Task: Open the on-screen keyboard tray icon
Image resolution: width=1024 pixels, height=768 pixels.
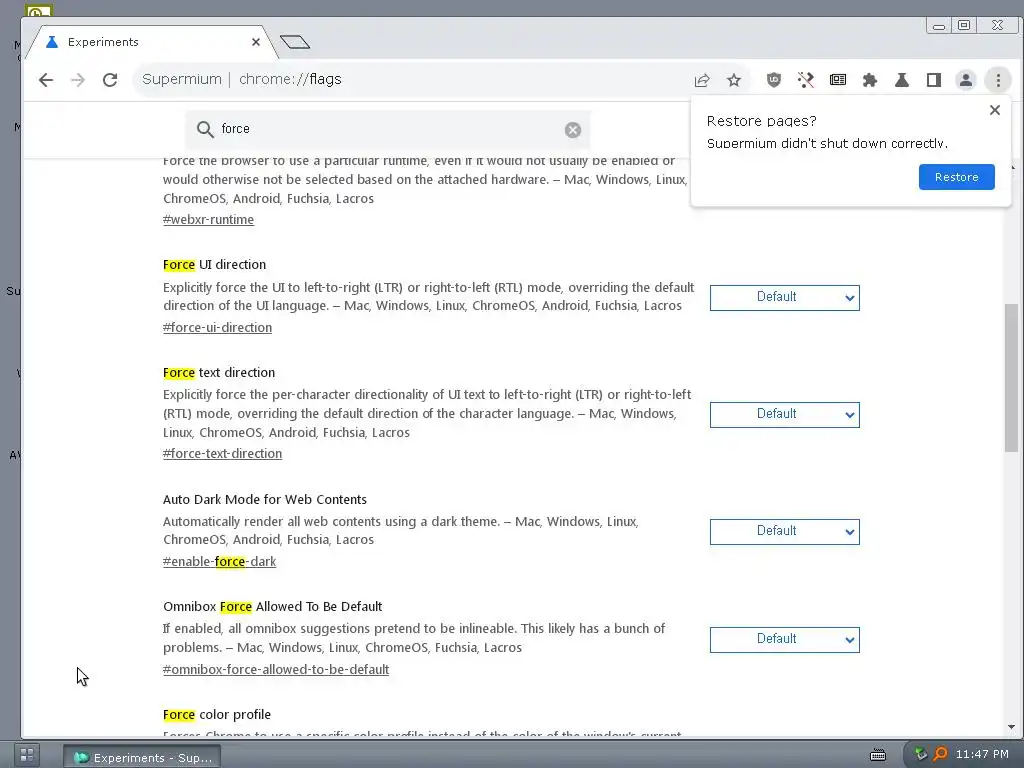Action: 878,755
